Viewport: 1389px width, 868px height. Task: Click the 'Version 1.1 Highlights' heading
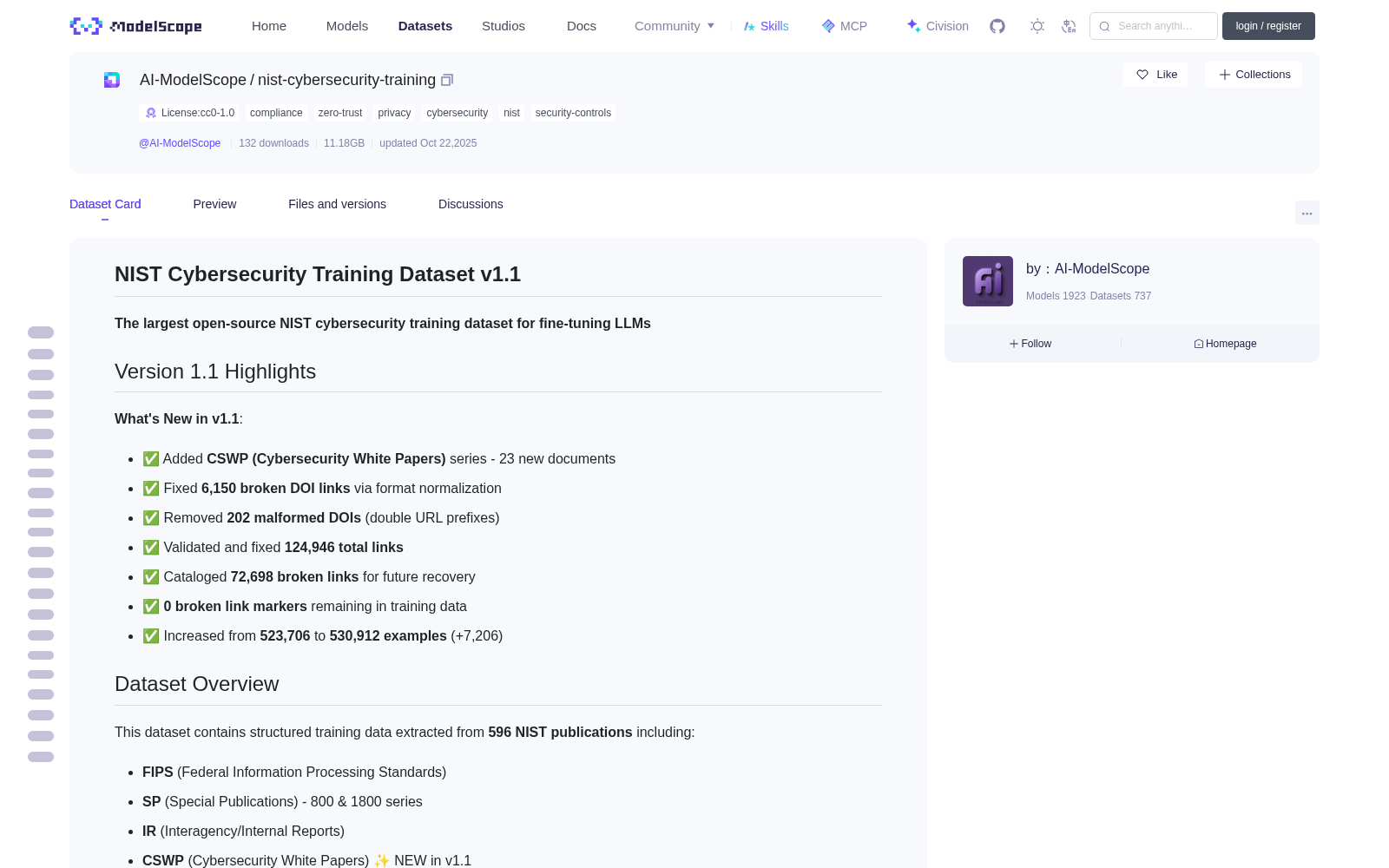(215, 372)
